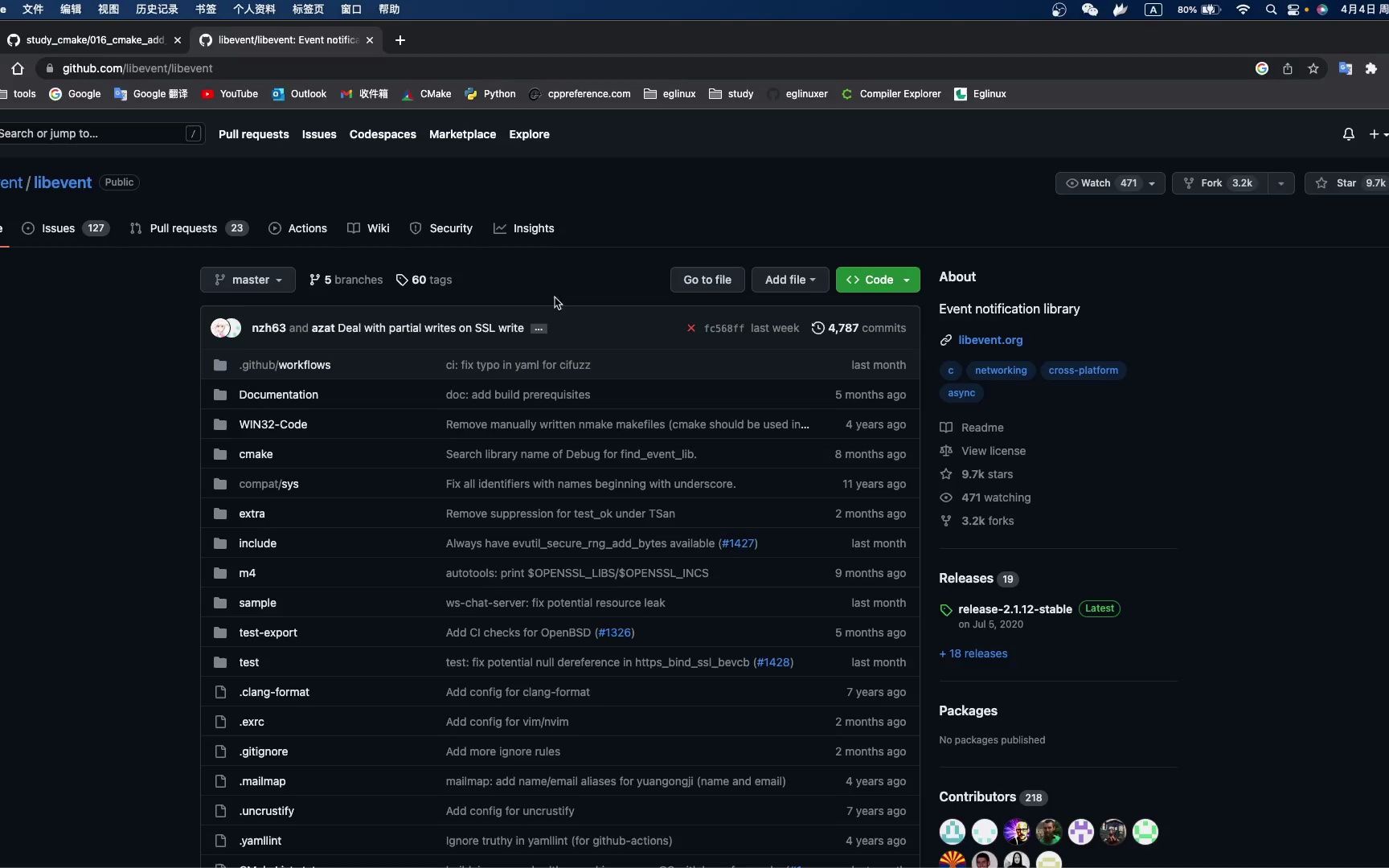Expand the Fork options arrow
The height and width of the screenshot is (868, 1389).
1280,183
